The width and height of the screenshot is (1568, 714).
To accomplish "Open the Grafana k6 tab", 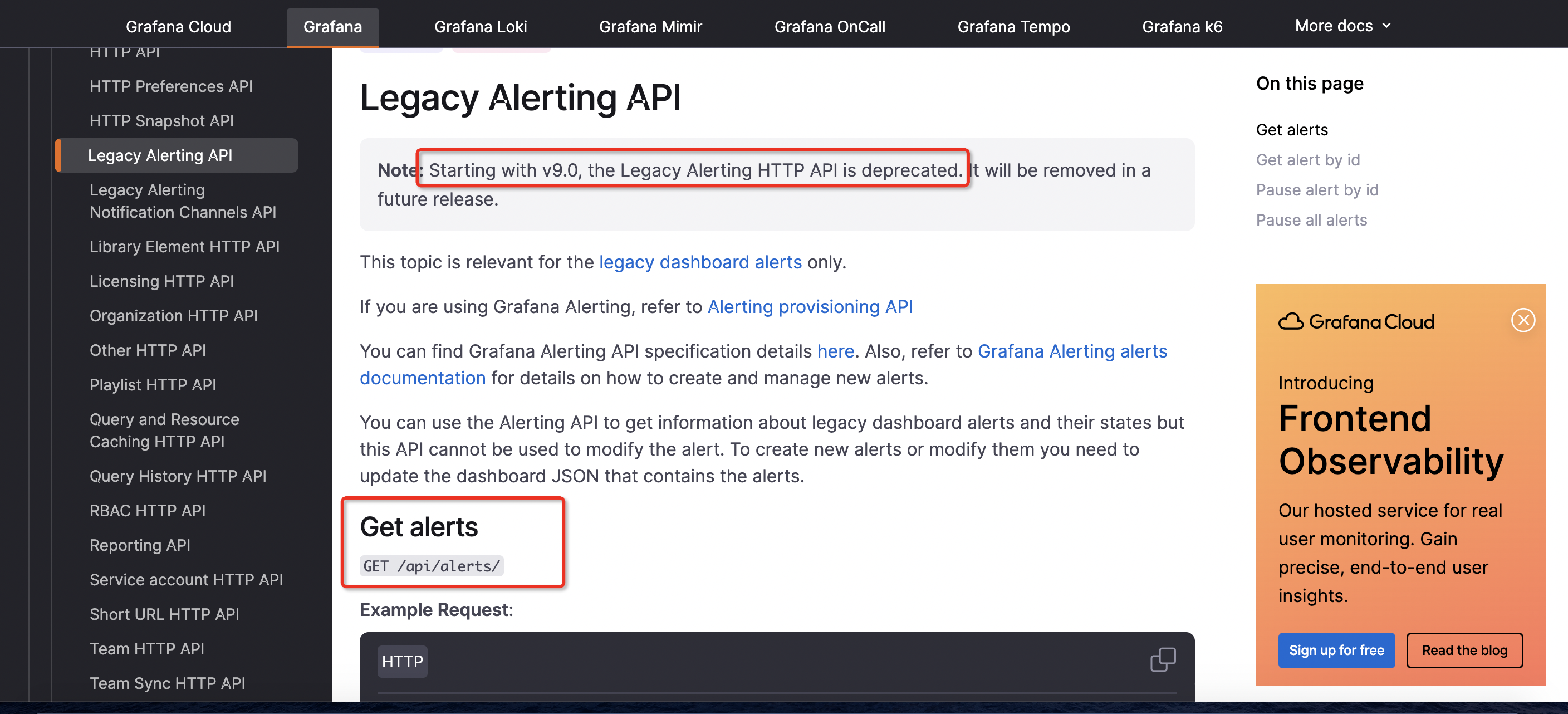I will pyautogui.click(x=1182, y=26).
